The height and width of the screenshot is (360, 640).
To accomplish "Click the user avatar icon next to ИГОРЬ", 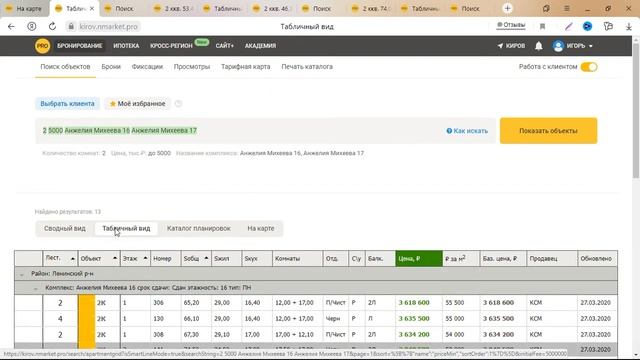I will point(558,46).
